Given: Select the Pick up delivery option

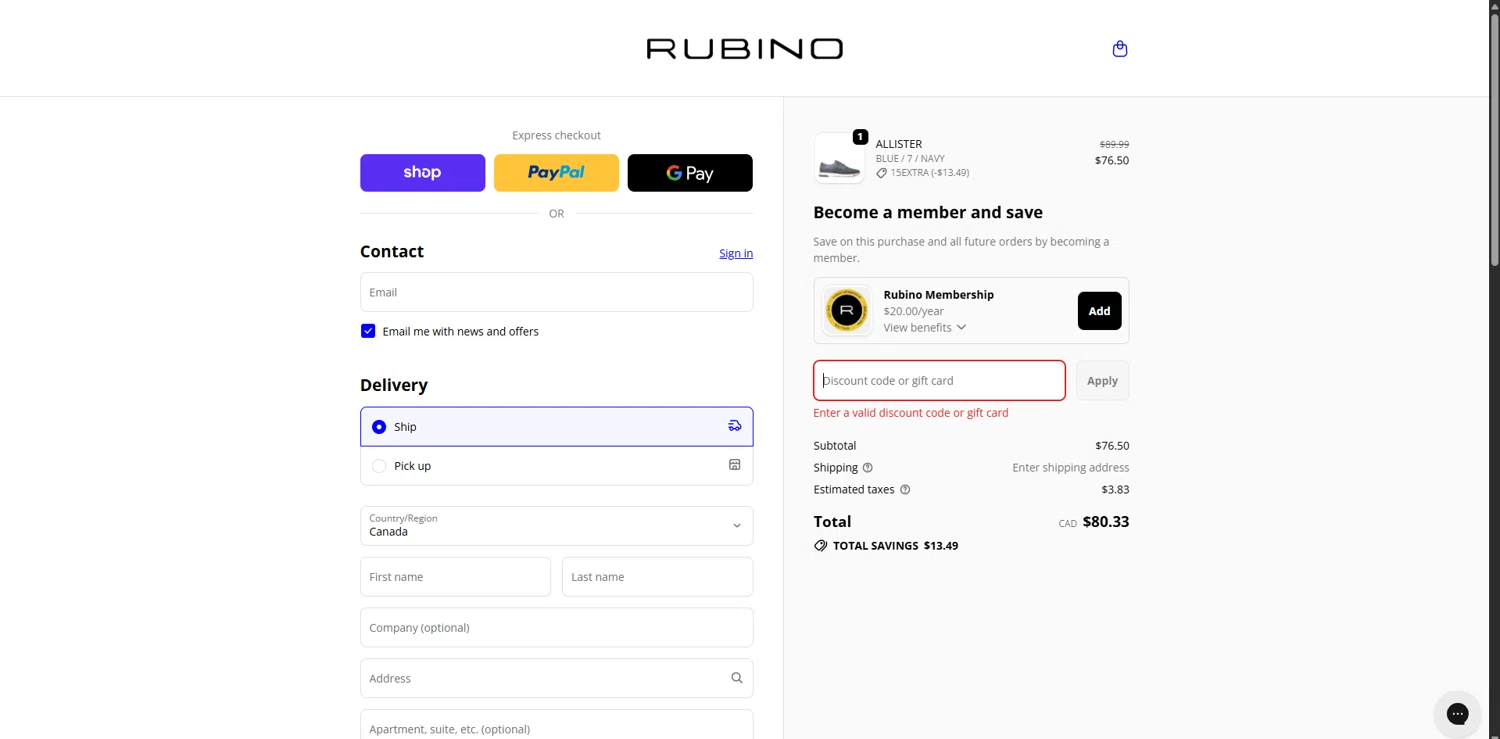Looking at the screenshot, I should pyautogui.click(x=556, y=466).
